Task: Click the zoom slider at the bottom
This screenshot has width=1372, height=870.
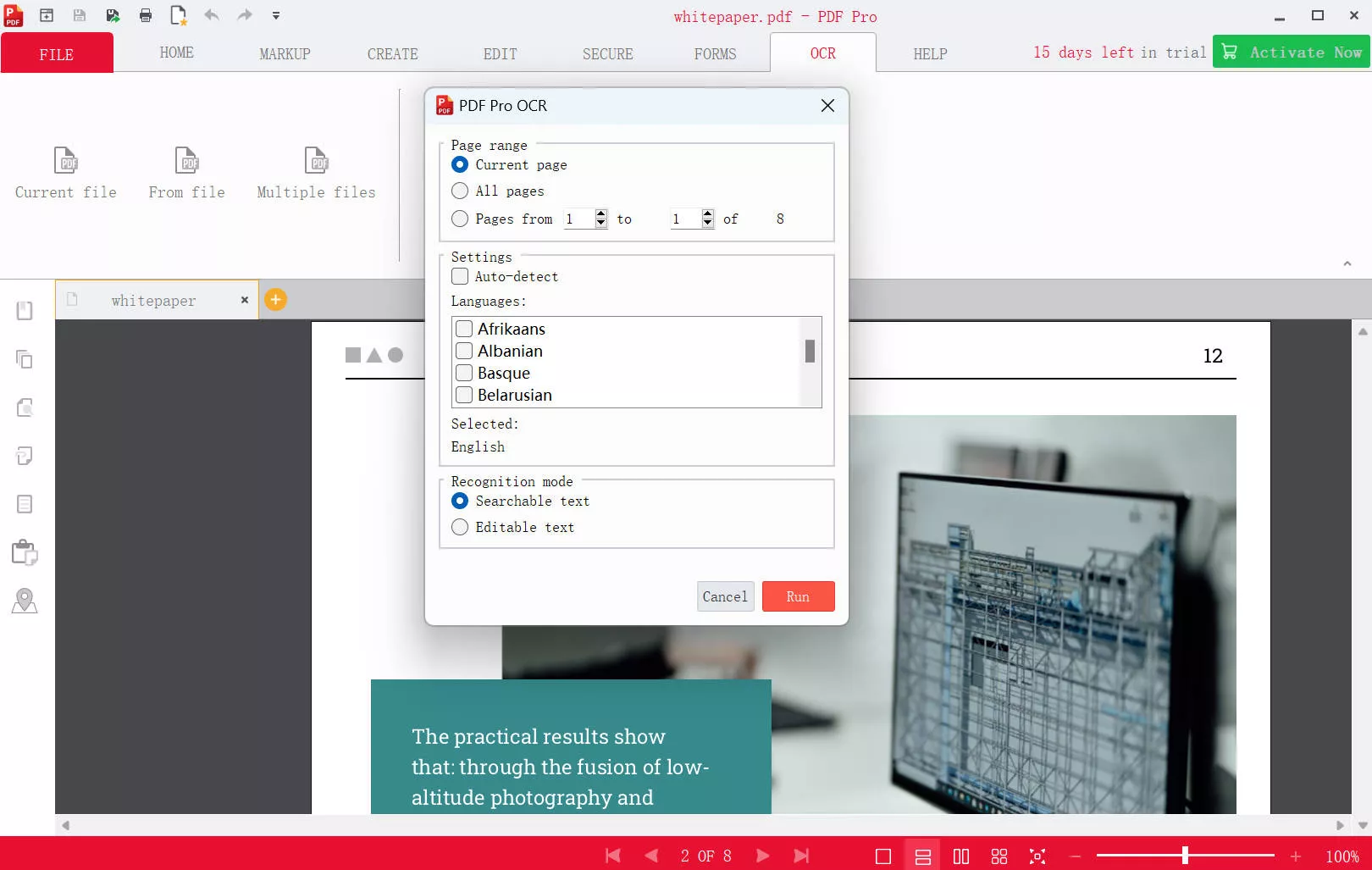Action: click(1186, 856)
